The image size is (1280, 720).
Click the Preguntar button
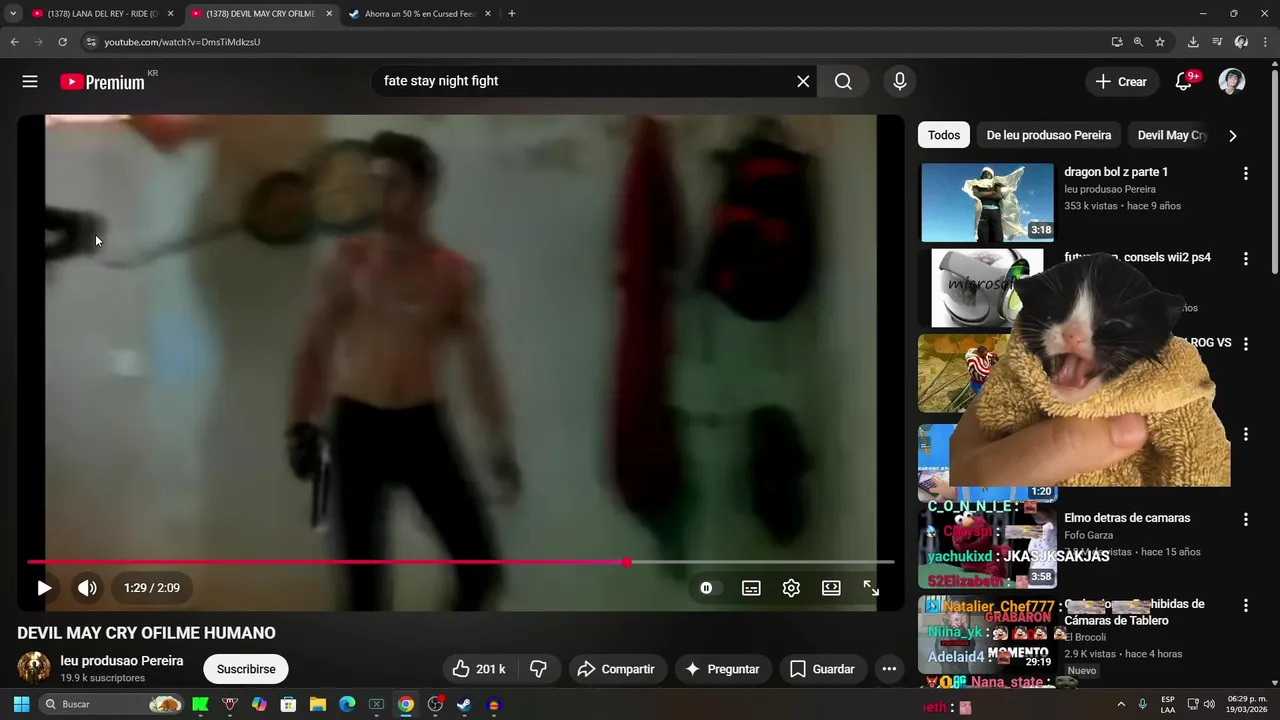pyautogui.click(x=723, y=669)
